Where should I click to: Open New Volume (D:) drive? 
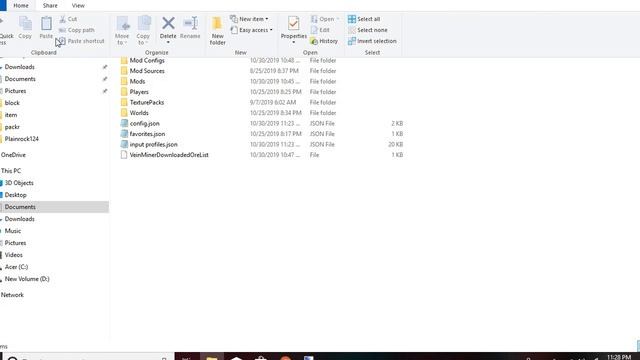(x=27, y=279)
